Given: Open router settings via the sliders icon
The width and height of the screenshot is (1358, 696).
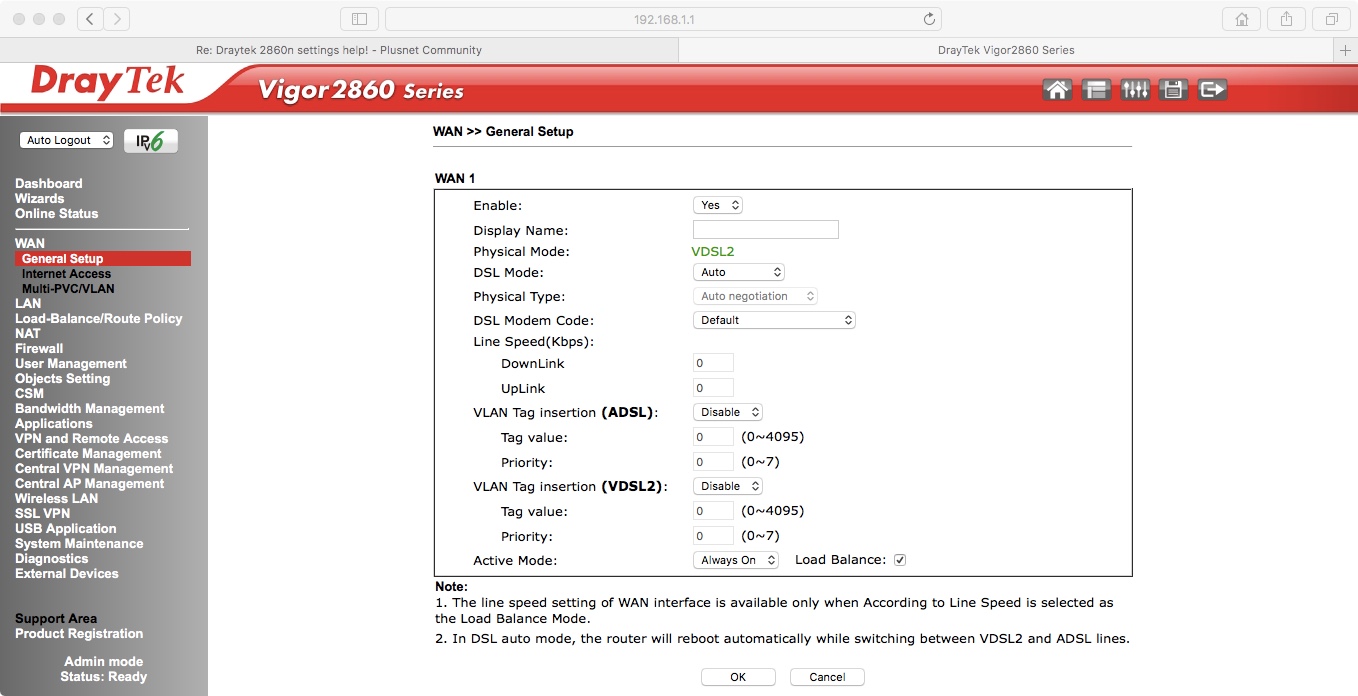Looking at the screenshot, I should click(x=1135, y=89).
